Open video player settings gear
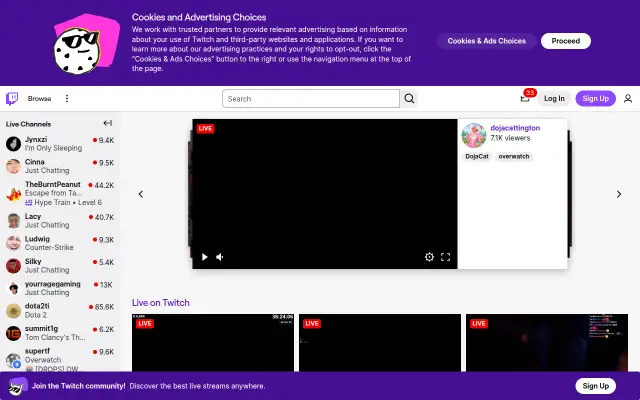Viewport: 640px width, 400px height. click(429, 257)
